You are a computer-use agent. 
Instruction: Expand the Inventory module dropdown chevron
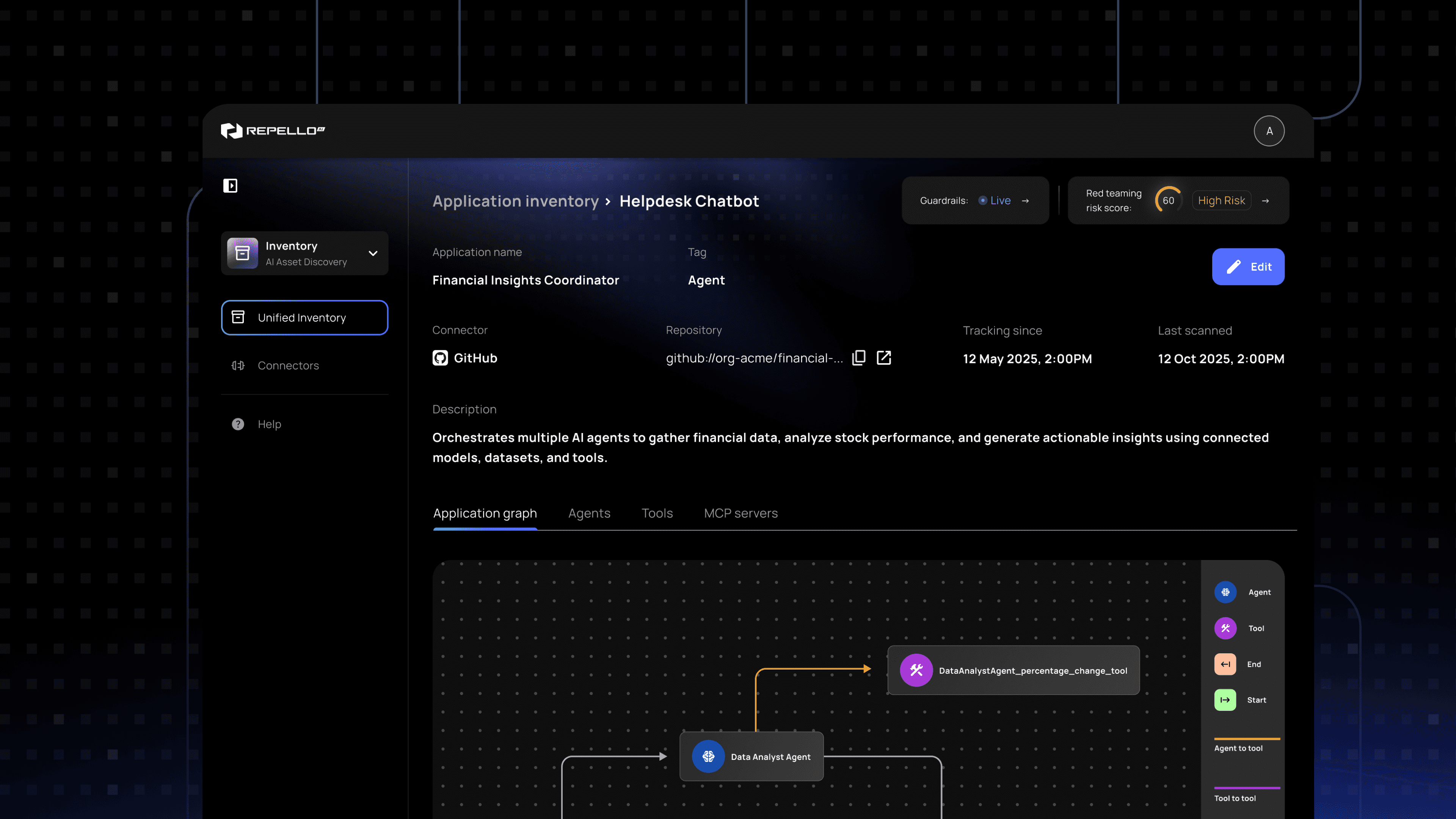[373, 253]
